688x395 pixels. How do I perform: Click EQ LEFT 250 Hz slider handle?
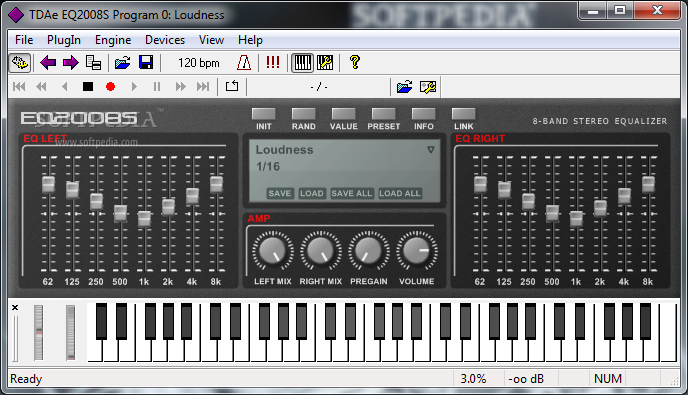[x=96, y=201]
